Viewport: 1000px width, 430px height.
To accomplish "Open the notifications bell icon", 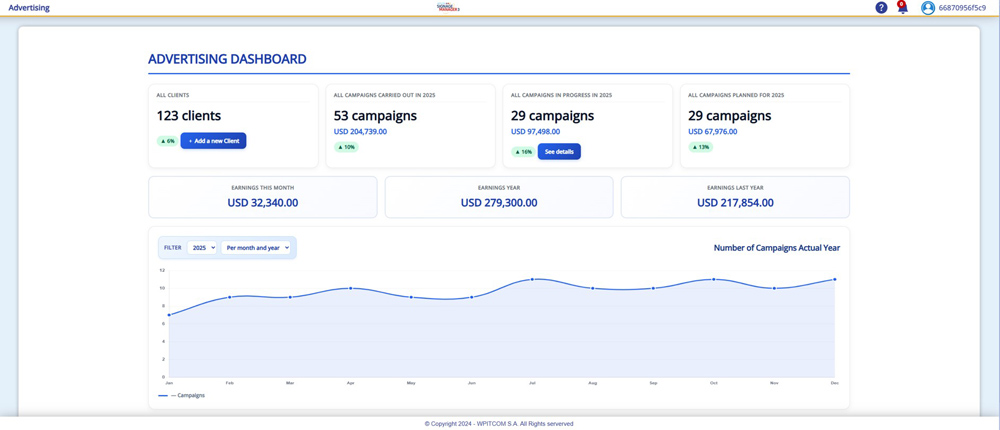I will 902,8.
